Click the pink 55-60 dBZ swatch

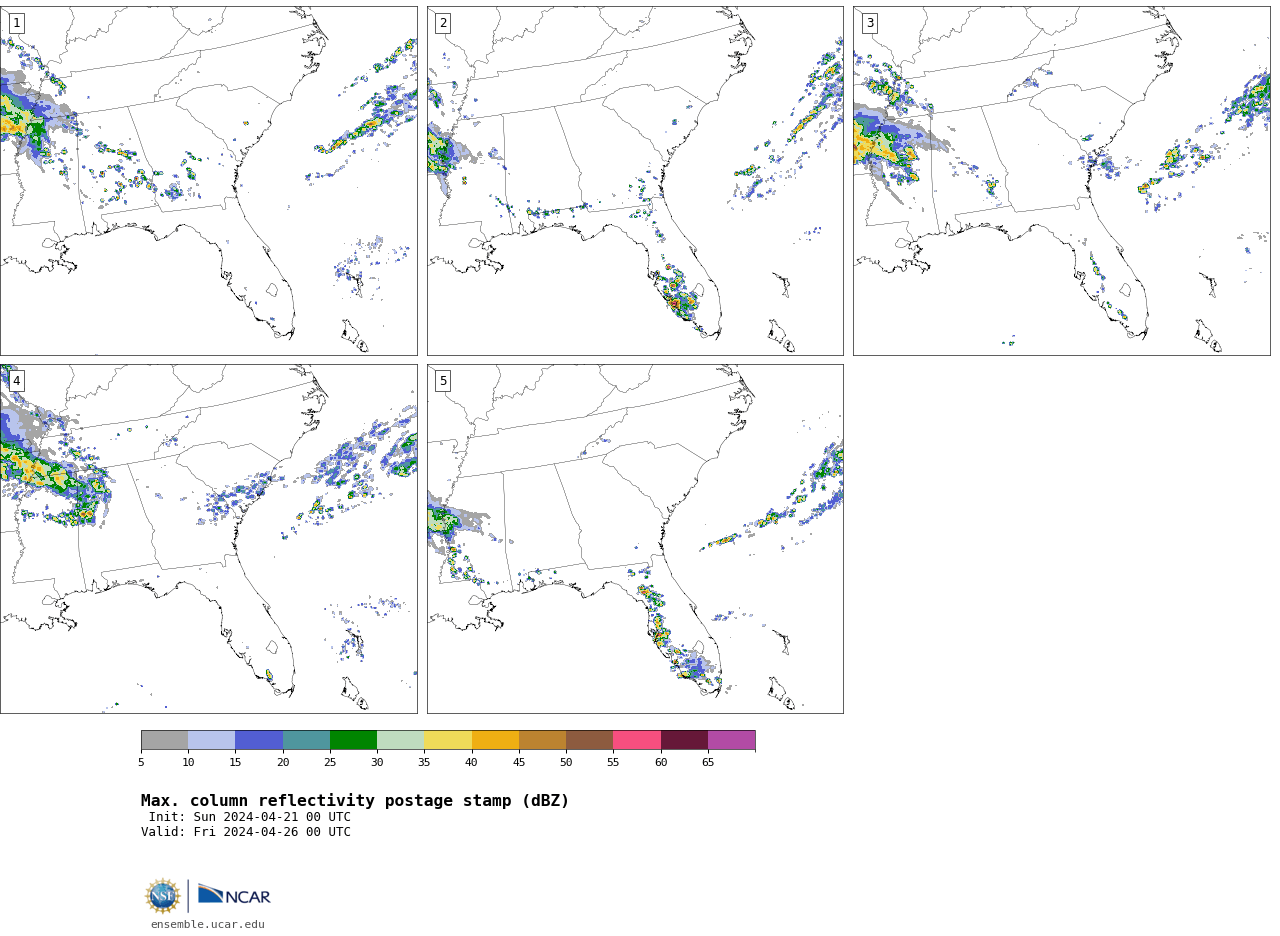click(637, 740)
